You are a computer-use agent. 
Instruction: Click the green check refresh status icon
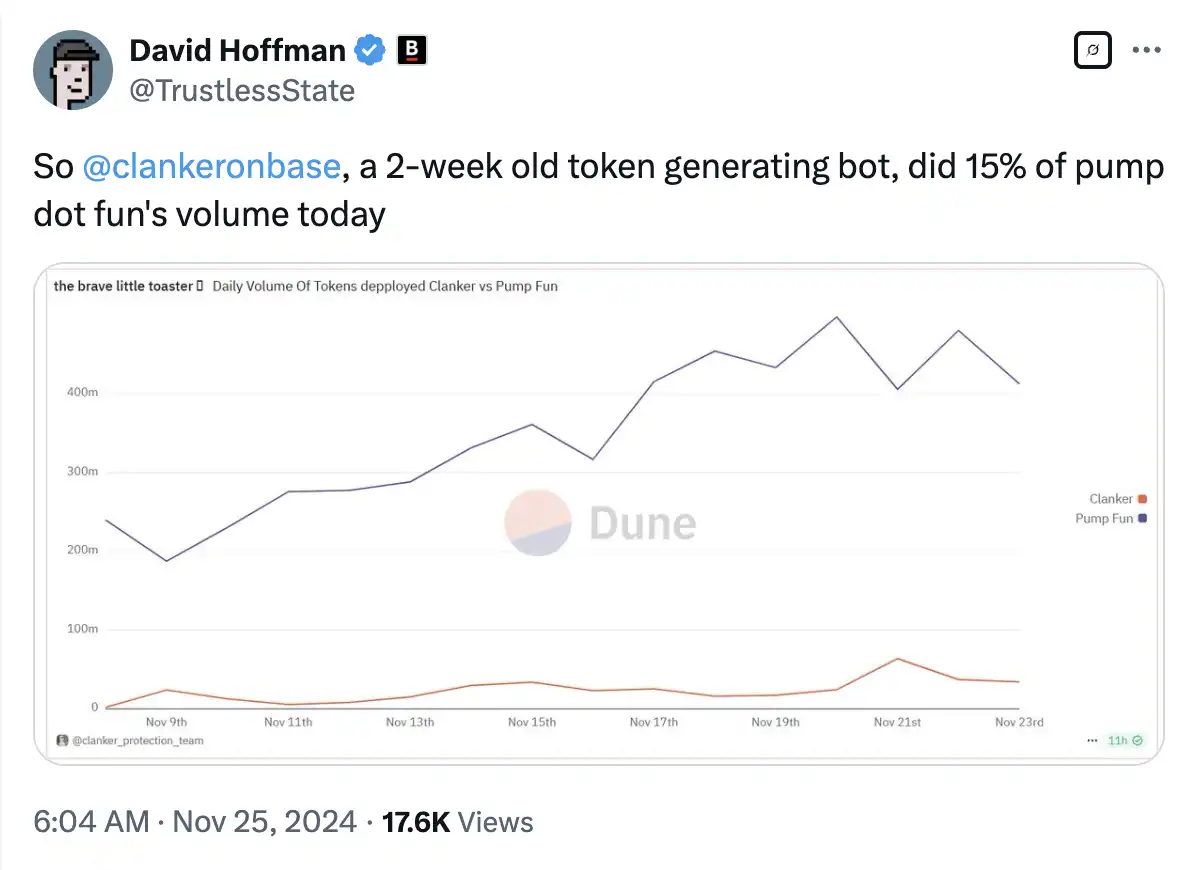1137,741
